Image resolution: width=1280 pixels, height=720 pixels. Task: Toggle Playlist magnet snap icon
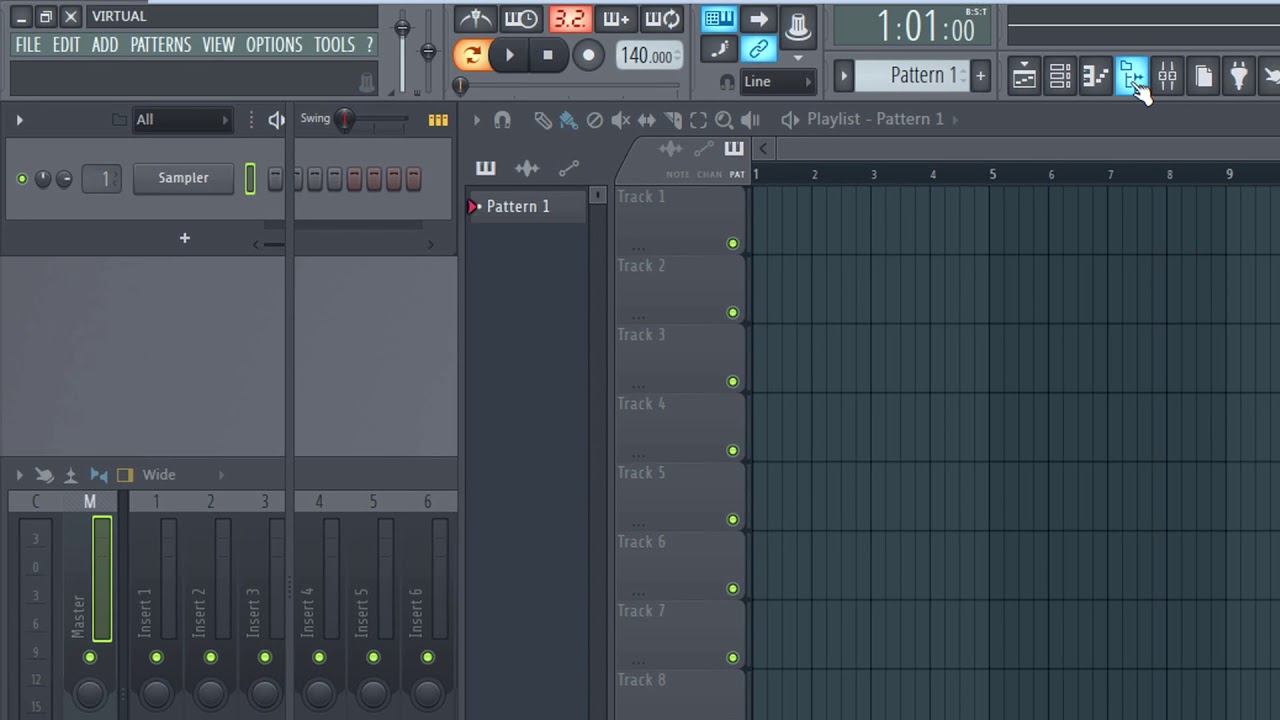[x=502, y=120]
